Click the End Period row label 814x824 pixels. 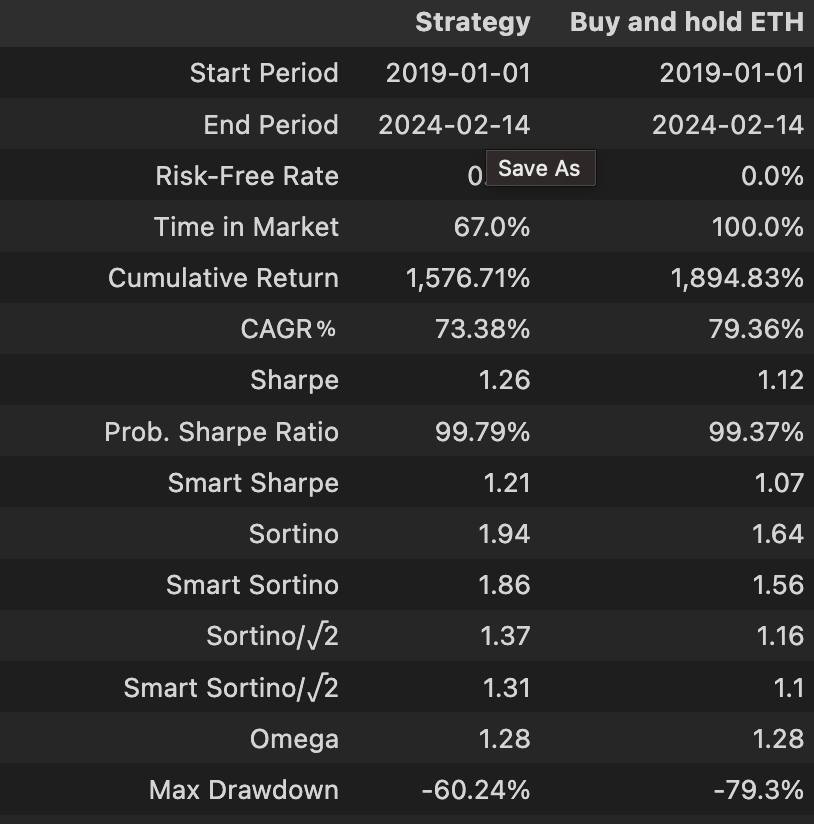[271, 125]
